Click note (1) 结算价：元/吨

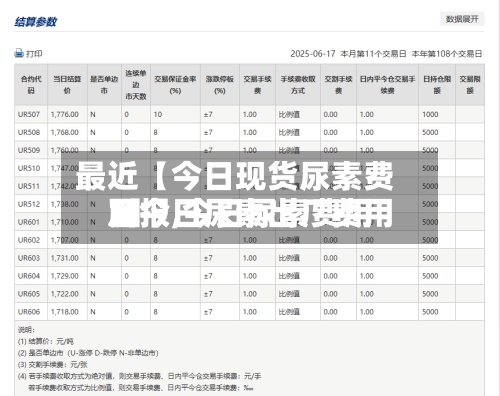click(x=46, y=341)
